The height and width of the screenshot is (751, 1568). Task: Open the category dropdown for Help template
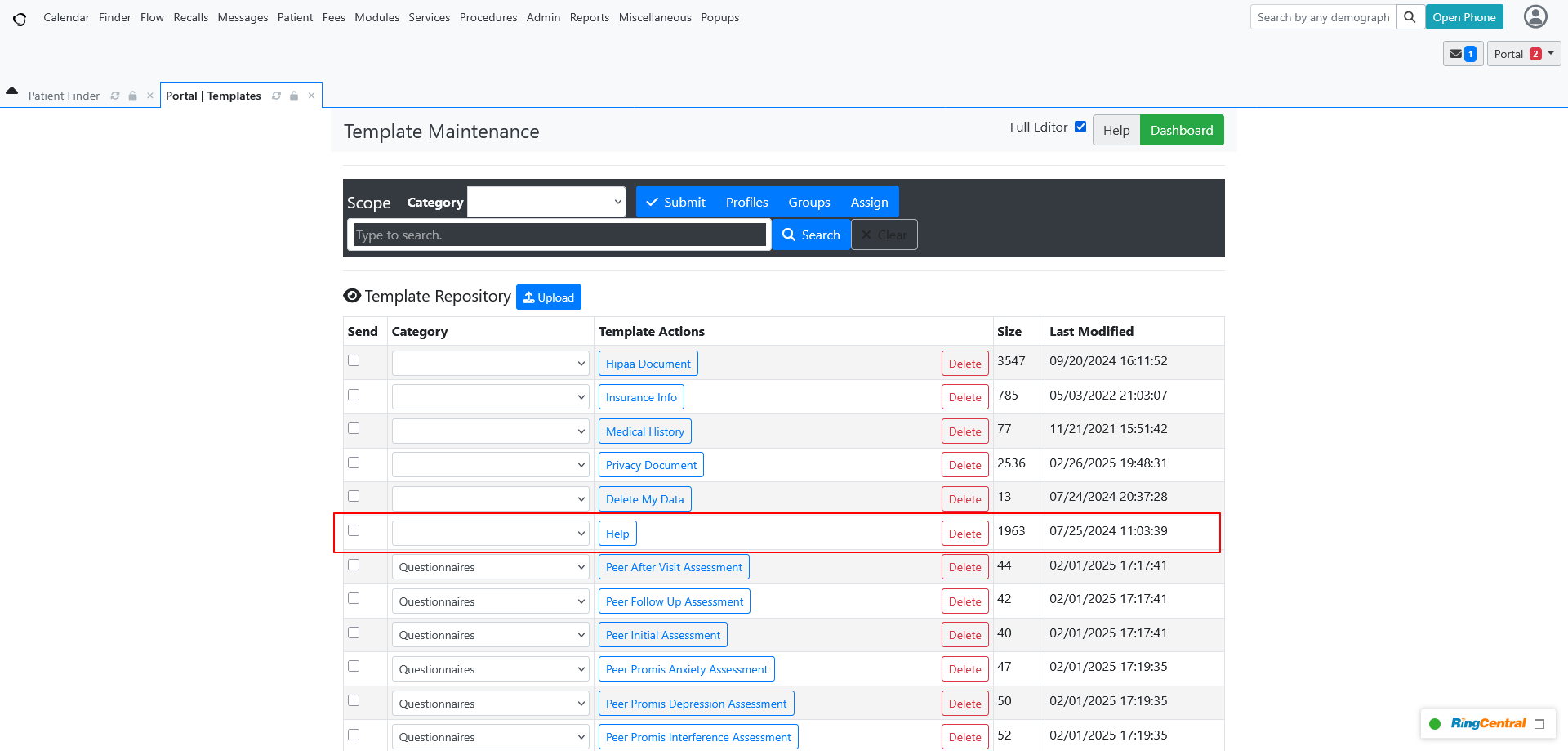pos(491,534)
